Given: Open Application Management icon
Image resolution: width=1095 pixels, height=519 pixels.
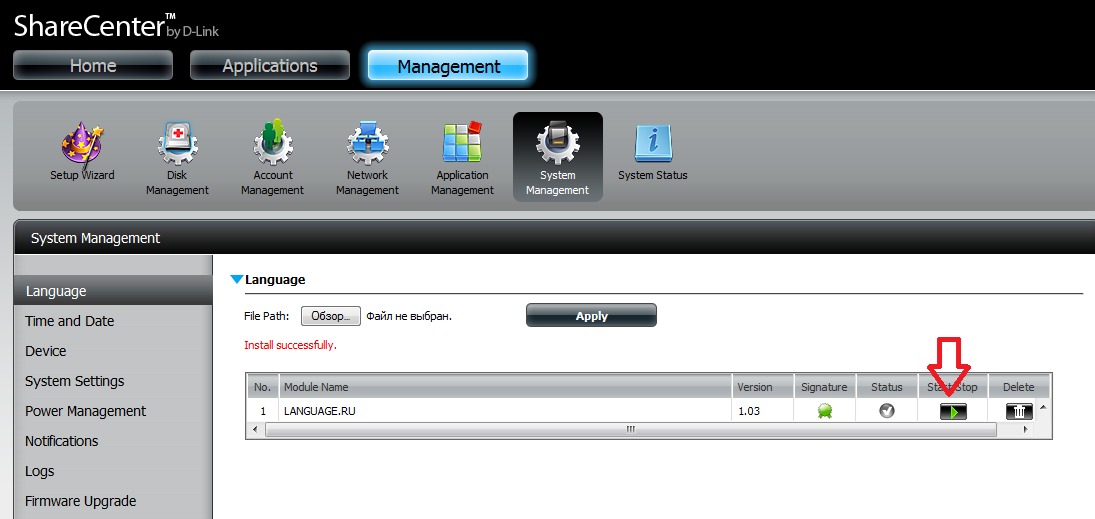Looking at the screenshot, I should (462, 146).
